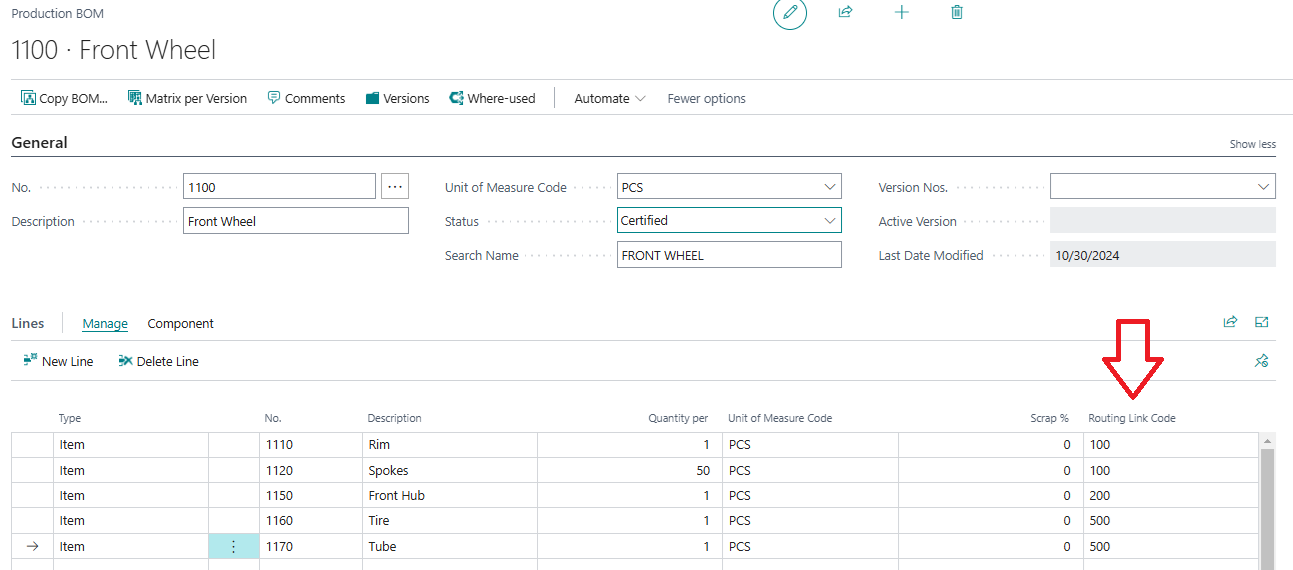Click the Spokes description cell
This screenshot has height=570, width=1293.
(x=450, y=470)
